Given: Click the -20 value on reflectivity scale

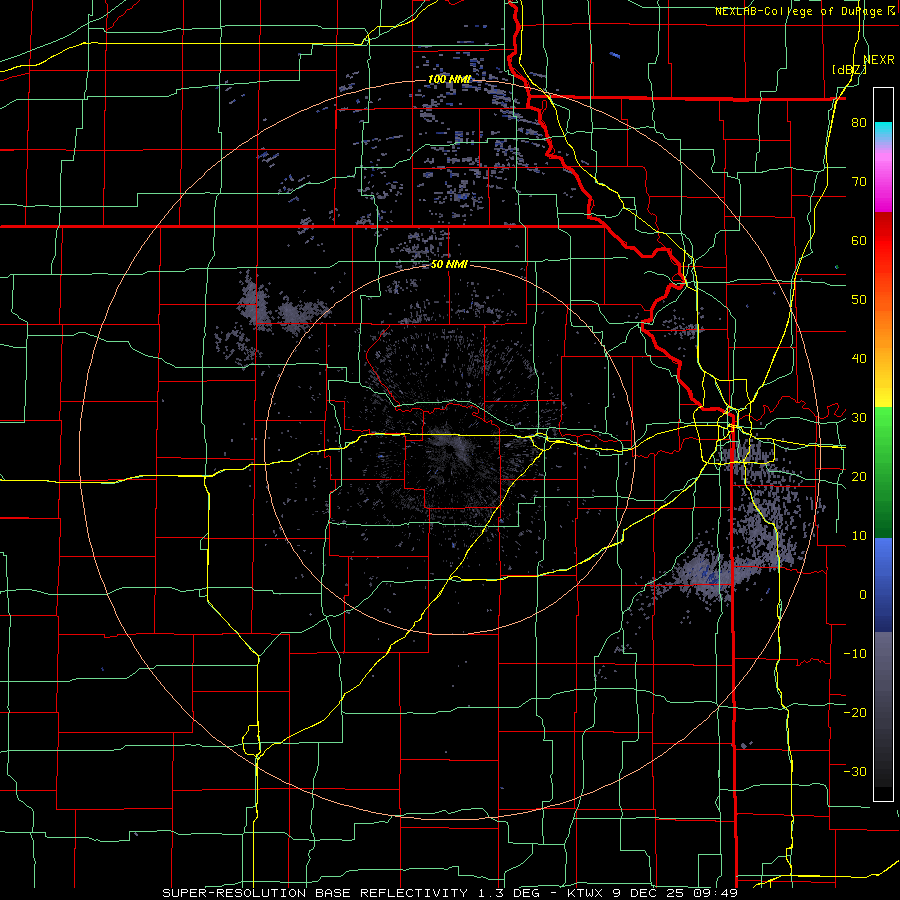Looking at the screenshot, I should point(855,713).
